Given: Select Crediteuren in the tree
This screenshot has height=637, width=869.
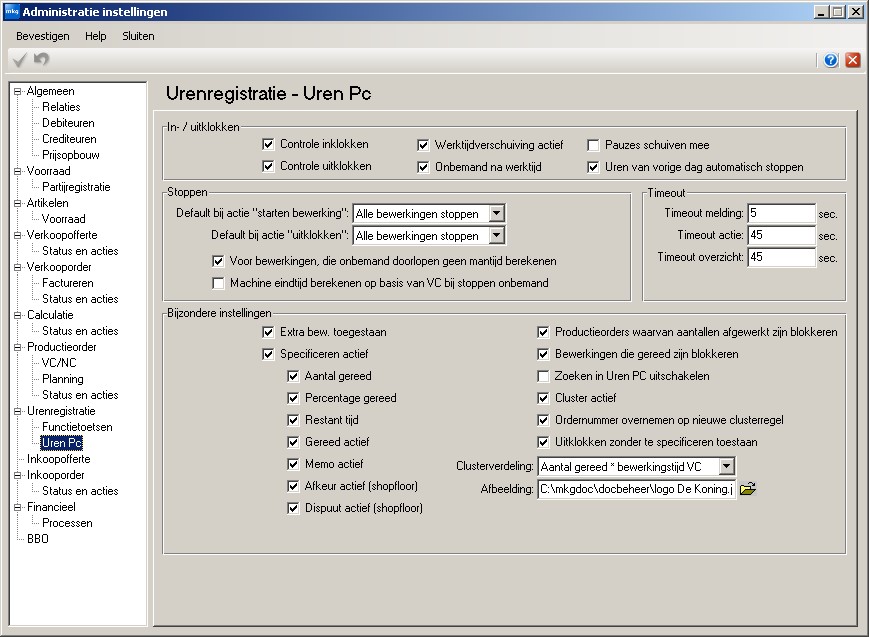Looking at the screenshot, I should (x=69, y=139).
